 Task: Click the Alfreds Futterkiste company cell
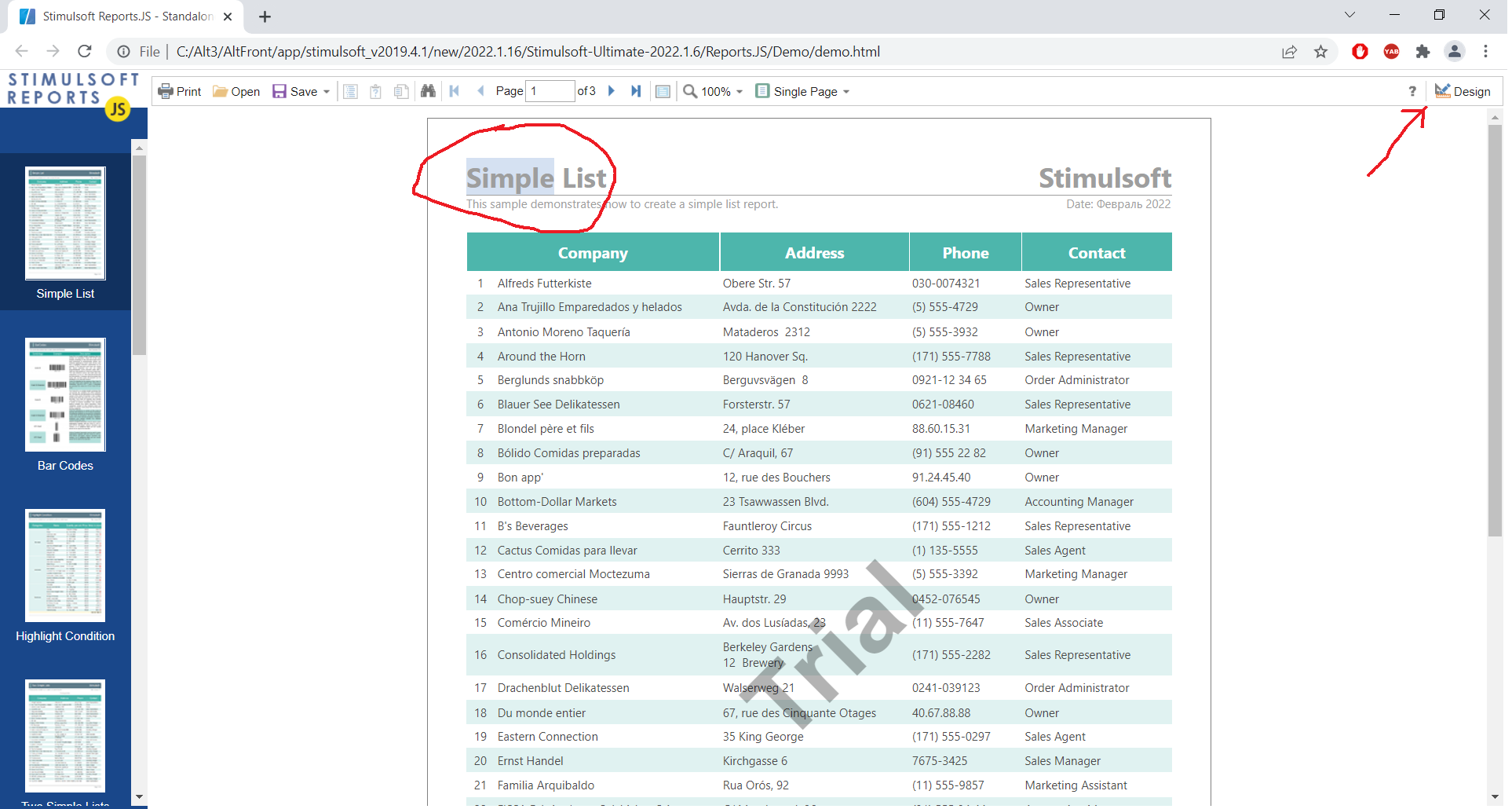coord(544,284)
